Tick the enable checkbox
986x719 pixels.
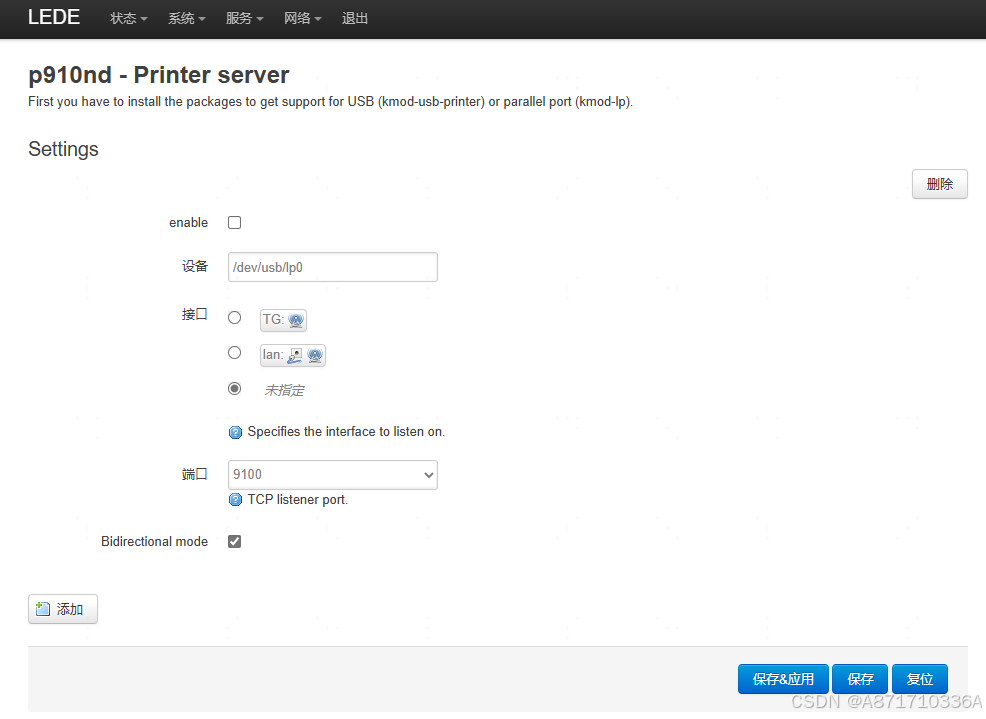click(235, 223)
